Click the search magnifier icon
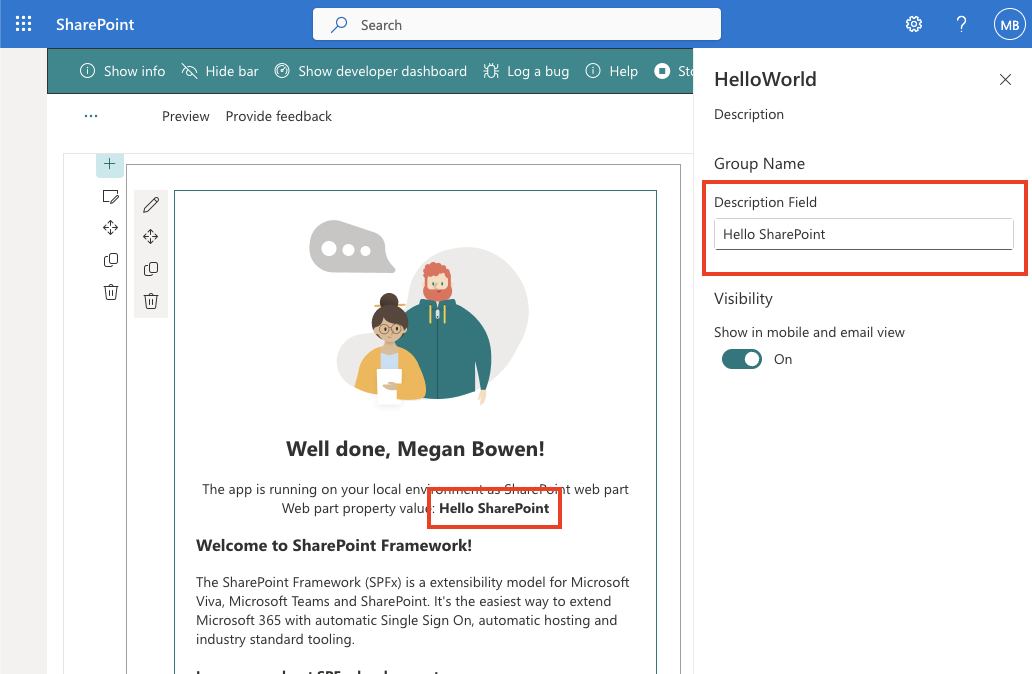 click(339, 25)
